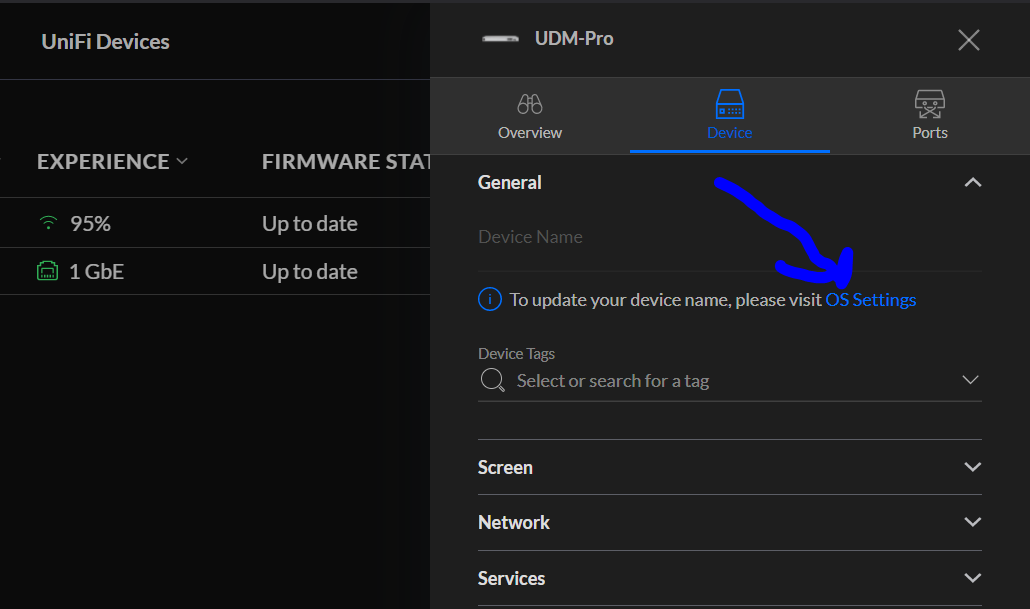The image size is (1030, 609).
Task: Click the Ethernet port icon beside 1 GbE
Action: [48, 272]
